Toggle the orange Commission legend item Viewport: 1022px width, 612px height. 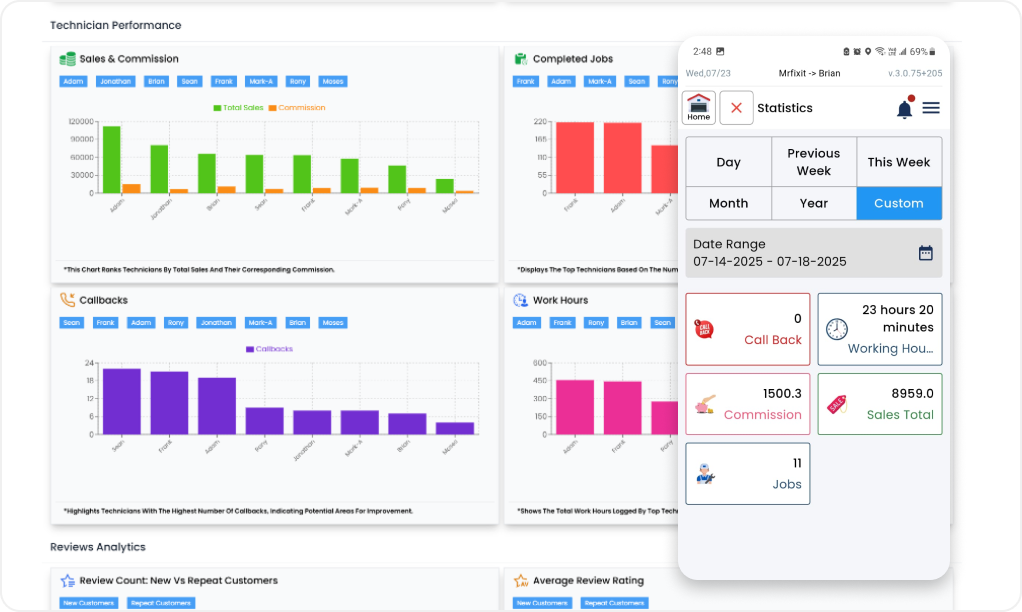click(296, 108)
